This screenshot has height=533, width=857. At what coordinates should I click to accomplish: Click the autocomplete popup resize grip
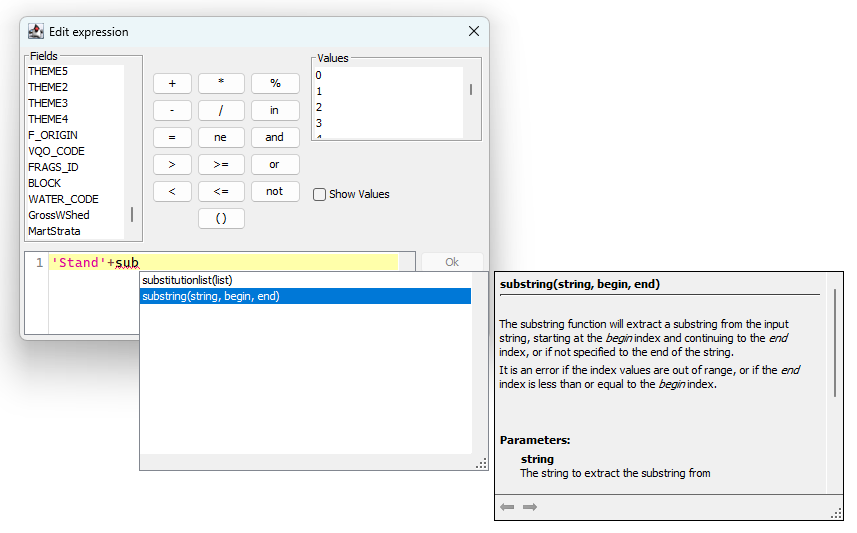coord(481,464)
